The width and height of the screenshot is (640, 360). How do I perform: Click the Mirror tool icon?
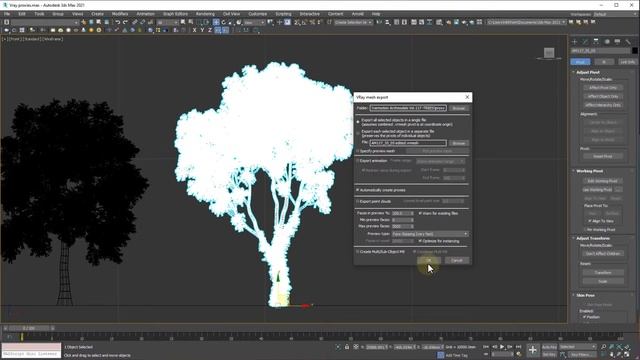pyautogui.click(x=379, y=22)
